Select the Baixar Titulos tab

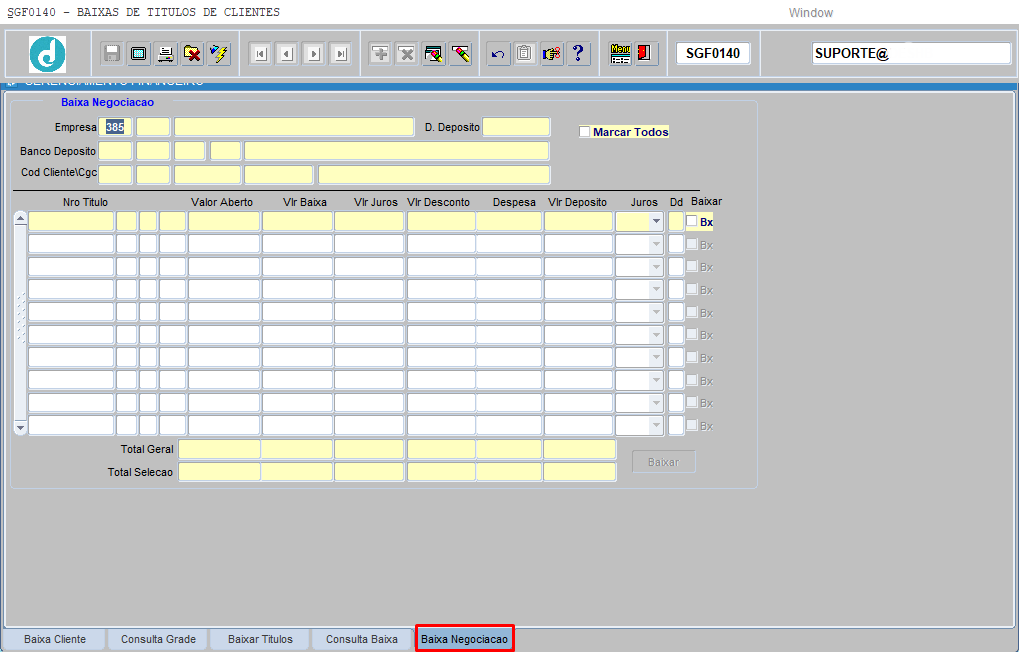coord(260,639)
